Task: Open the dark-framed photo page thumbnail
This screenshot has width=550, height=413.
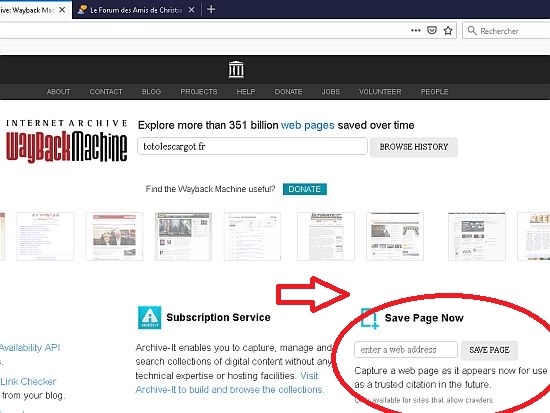Action: coord(183,236)
